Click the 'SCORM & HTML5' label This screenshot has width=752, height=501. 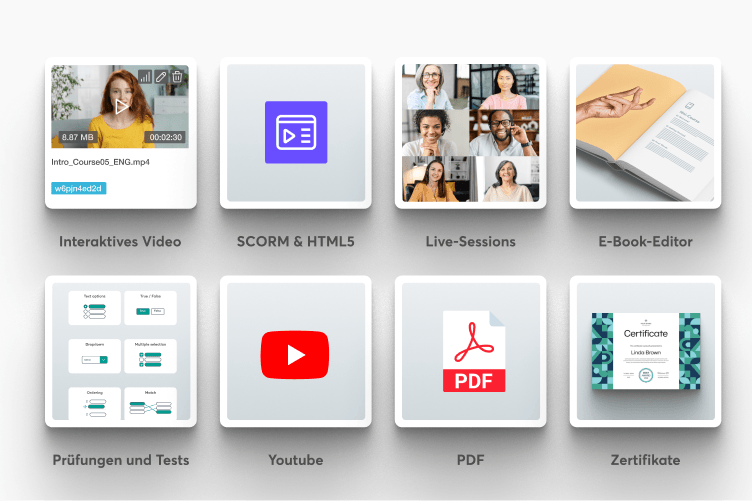pyautogui.click(x=295, y=242)
